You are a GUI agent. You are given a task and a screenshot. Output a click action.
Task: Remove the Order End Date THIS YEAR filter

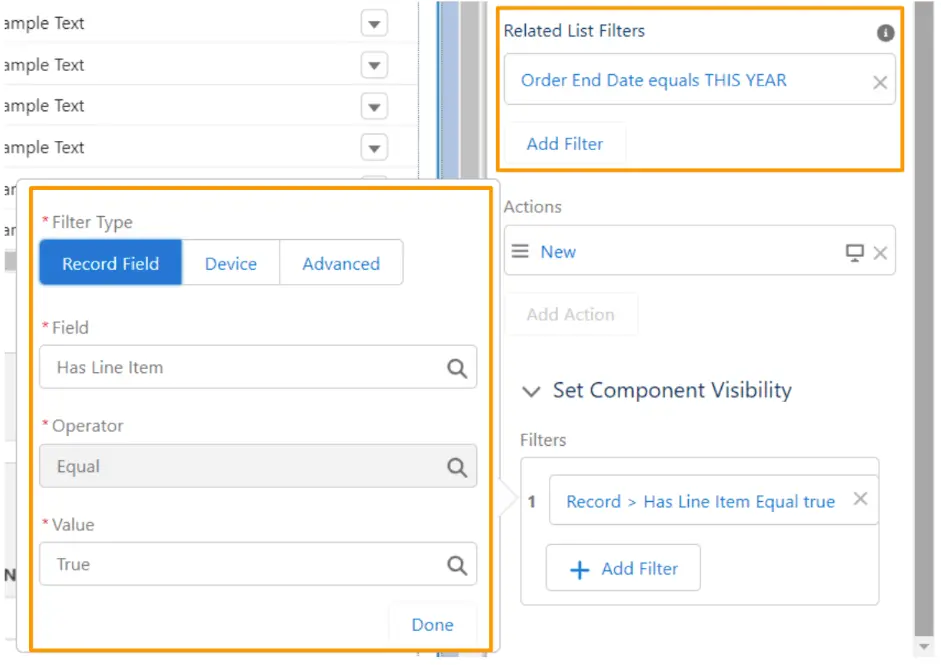(x=880, y=82)
